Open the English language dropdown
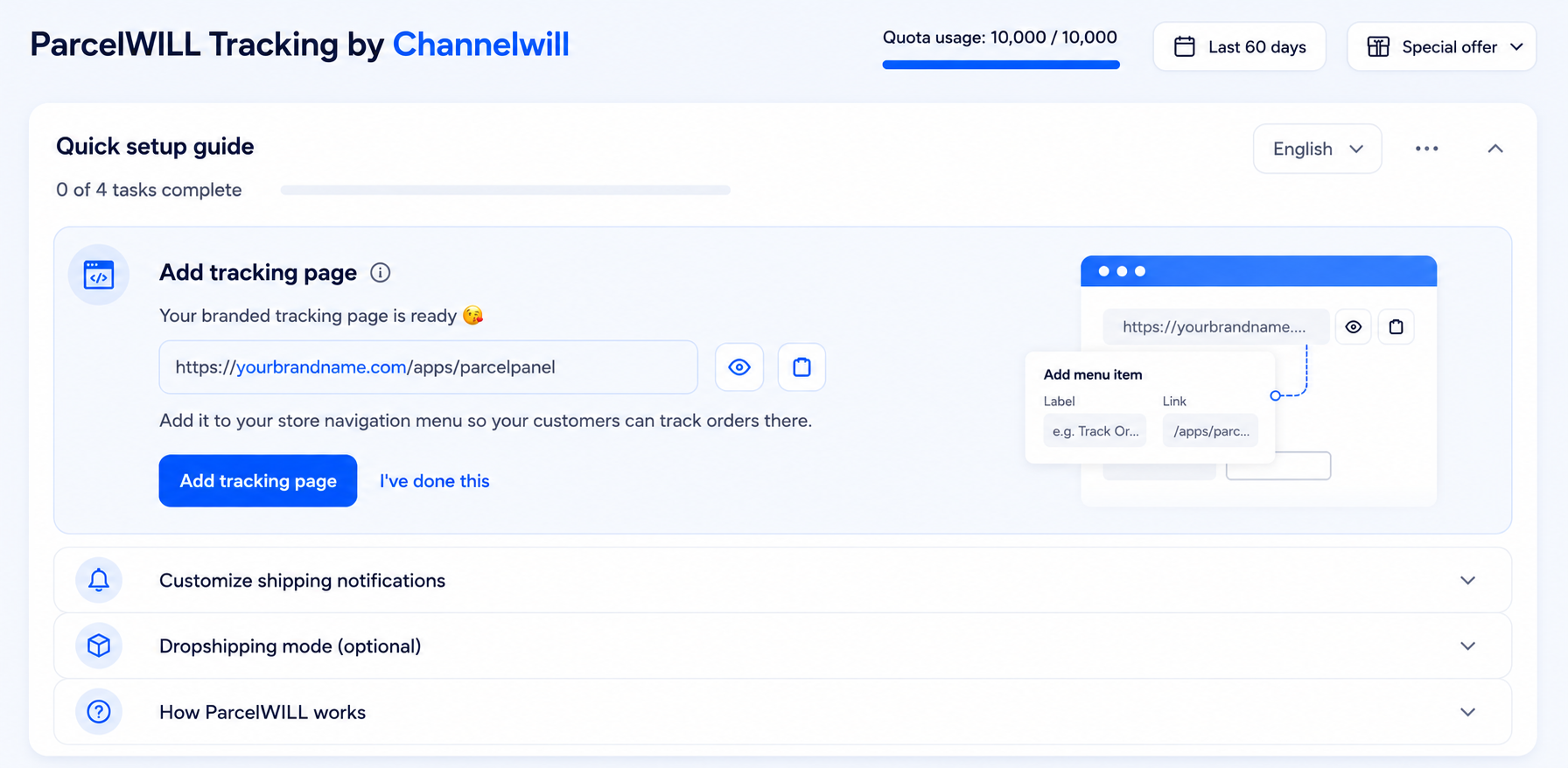1568x768 pixels. pyautogui.click(x=1318, y=149)
